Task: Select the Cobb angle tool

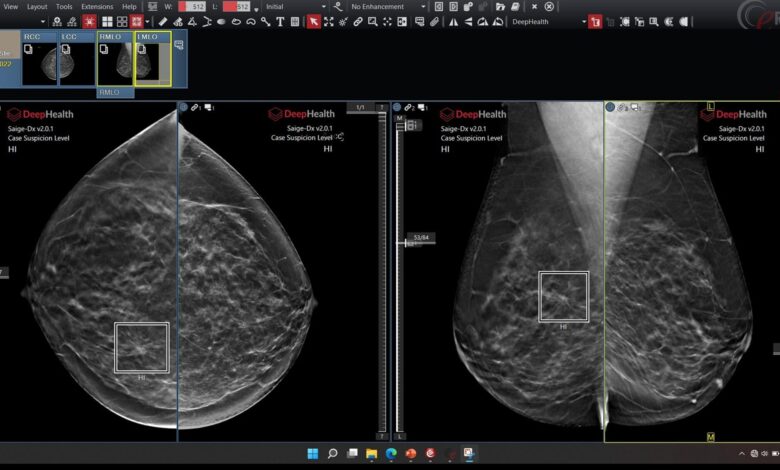Action: [207, 21]
